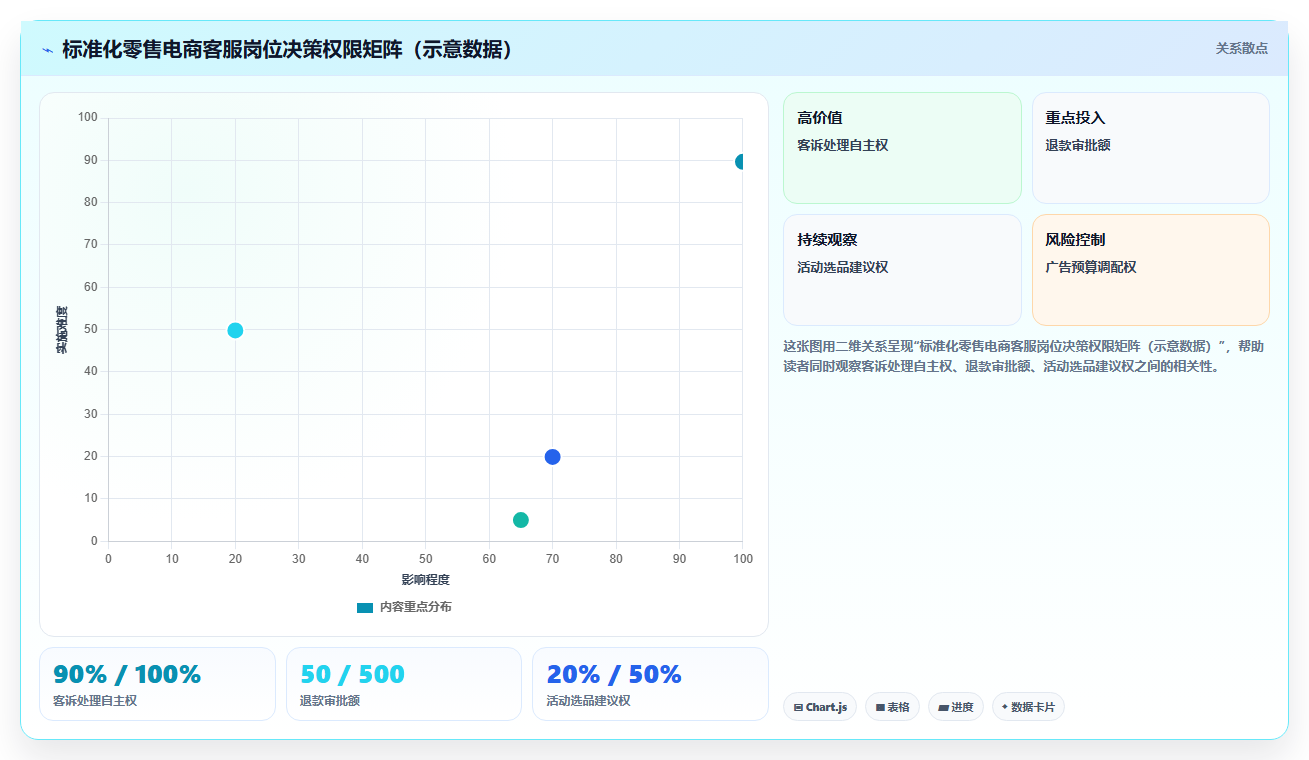
Task: Click the 影响程度 x-axis title
Action: pos(425,580)
